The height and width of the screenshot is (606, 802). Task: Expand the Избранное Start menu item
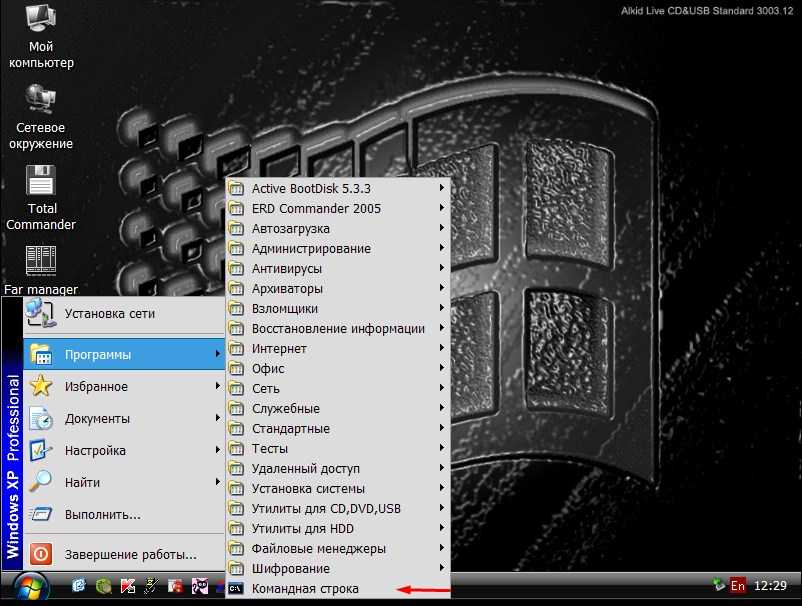pos(96,387)
